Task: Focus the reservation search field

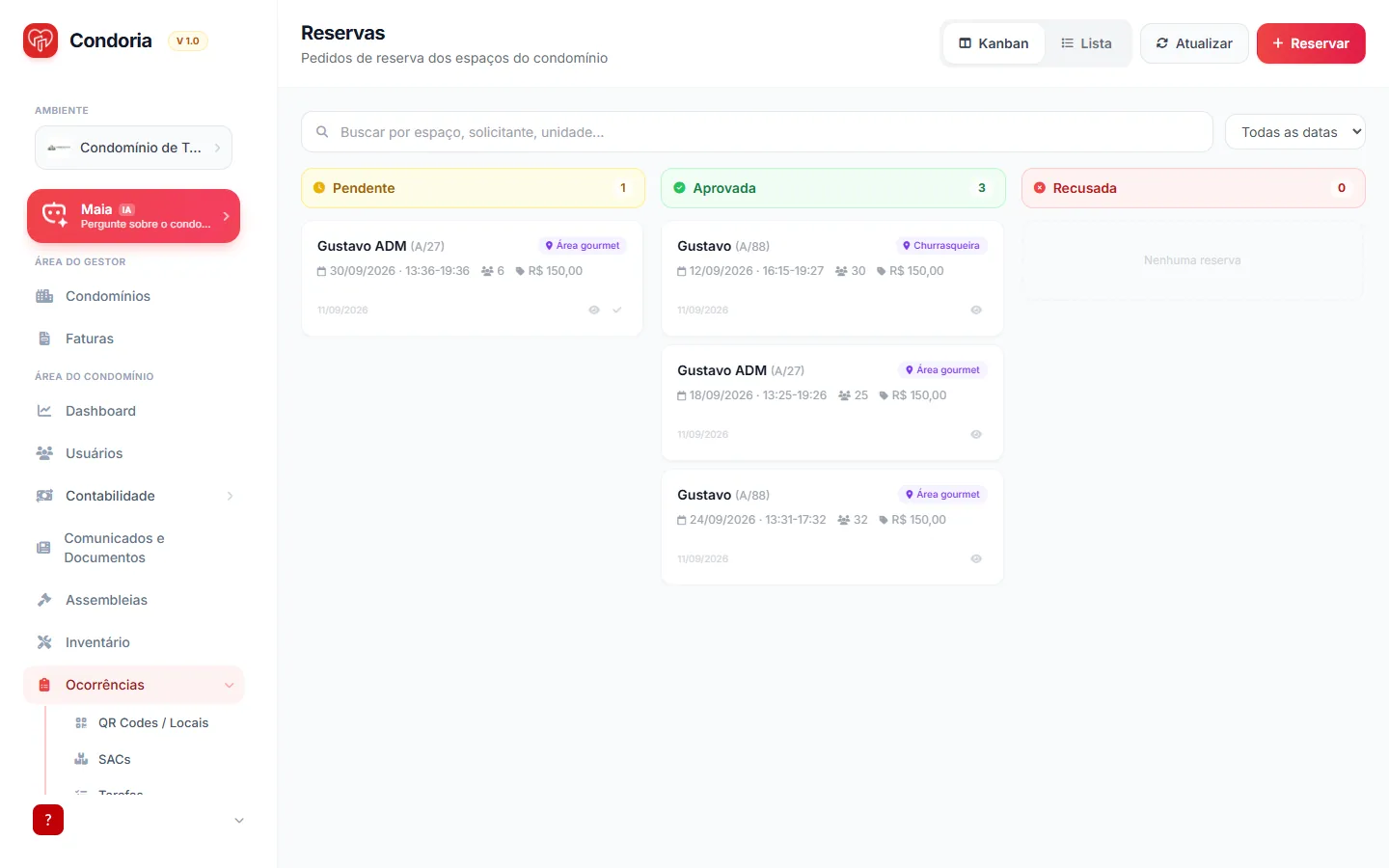Action: point(757,132)
